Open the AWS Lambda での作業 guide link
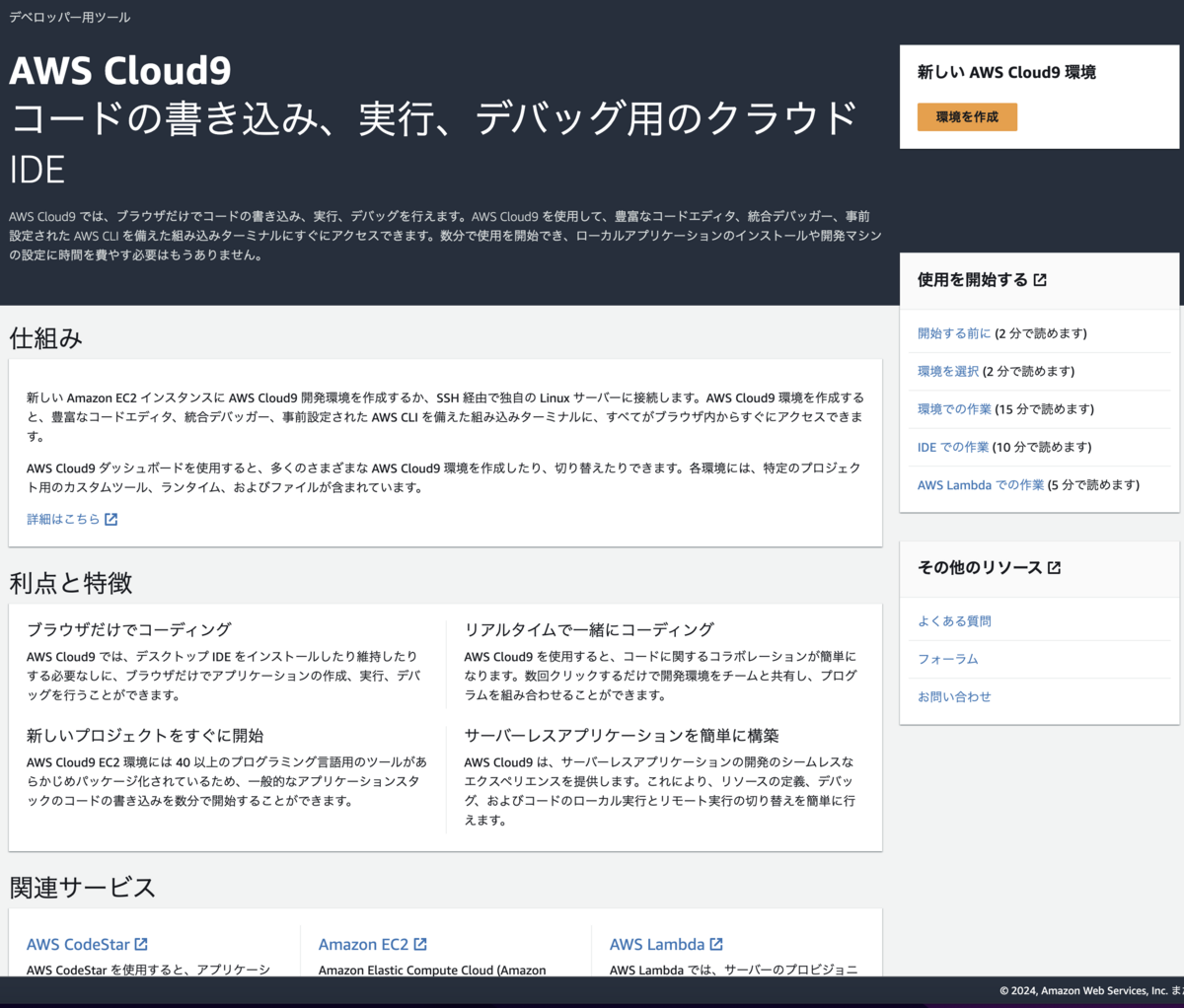The image size is (1184, 1008). pyautogui.click(x=981, y=484)
